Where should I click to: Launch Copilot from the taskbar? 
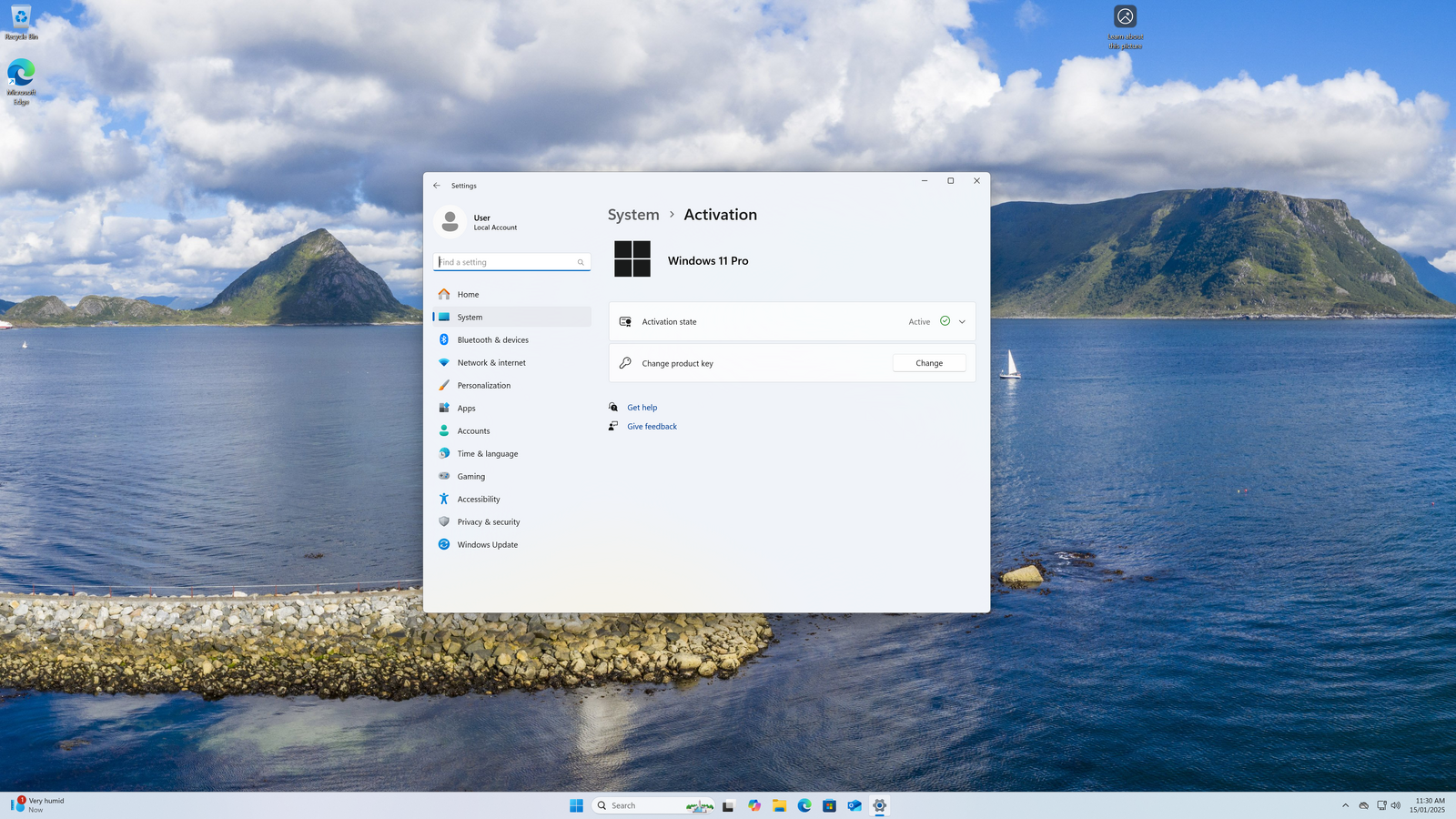[754, 805]
